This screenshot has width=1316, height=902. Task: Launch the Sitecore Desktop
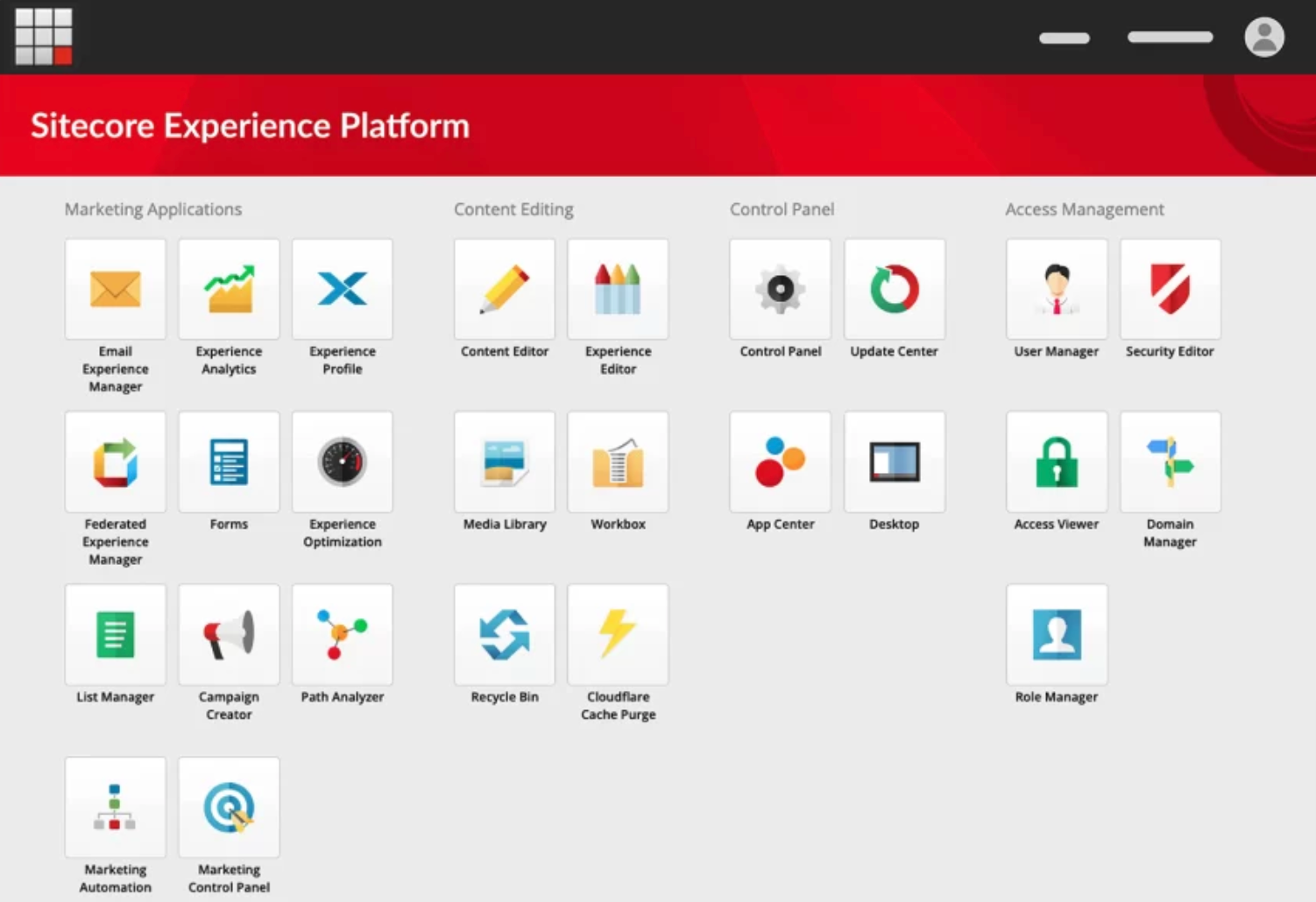pyautogui.click(x=894, y=462)
